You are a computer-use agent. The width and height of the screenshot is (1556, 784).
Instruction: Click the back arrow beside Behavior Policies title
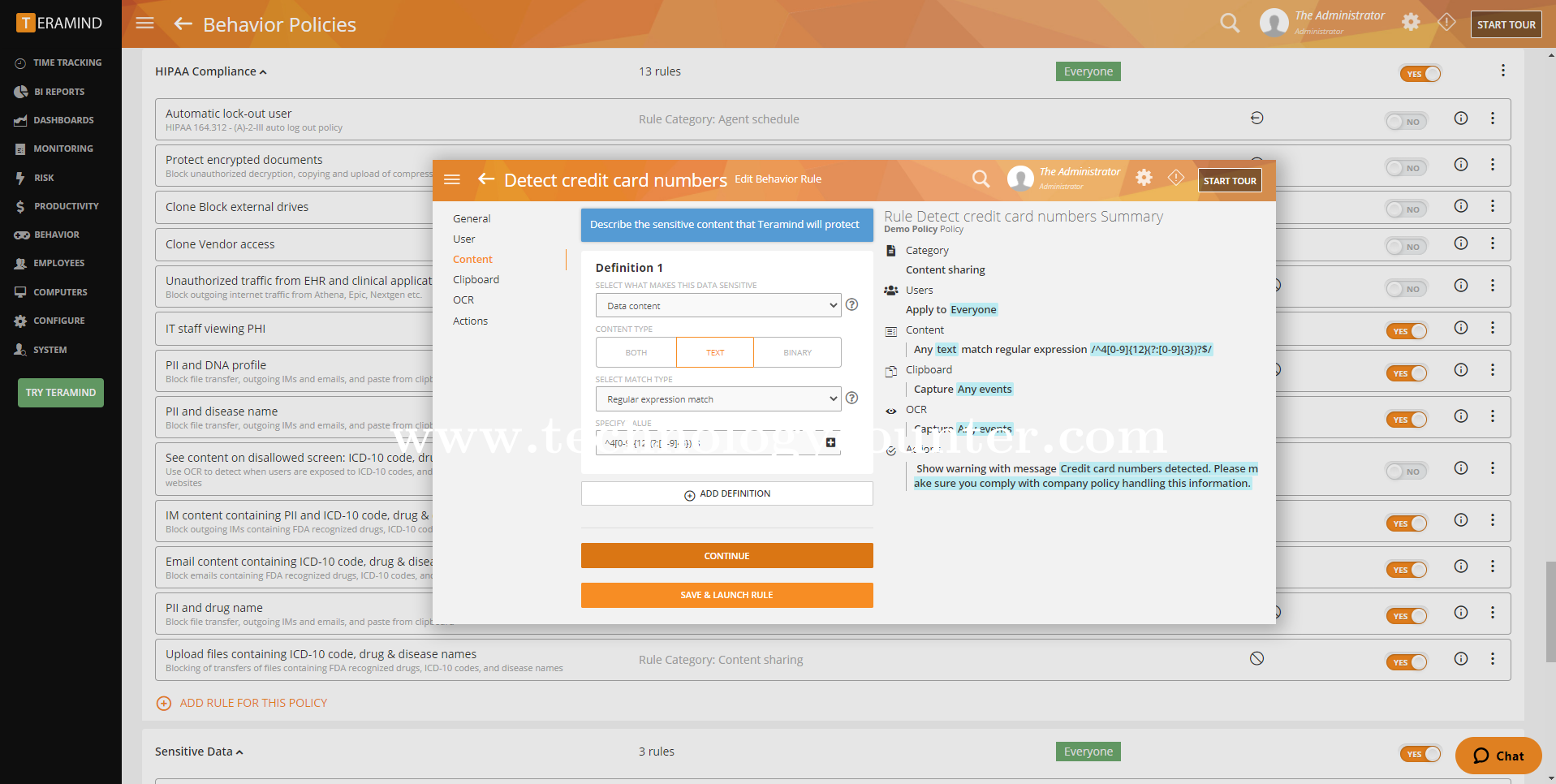[183, 24]
